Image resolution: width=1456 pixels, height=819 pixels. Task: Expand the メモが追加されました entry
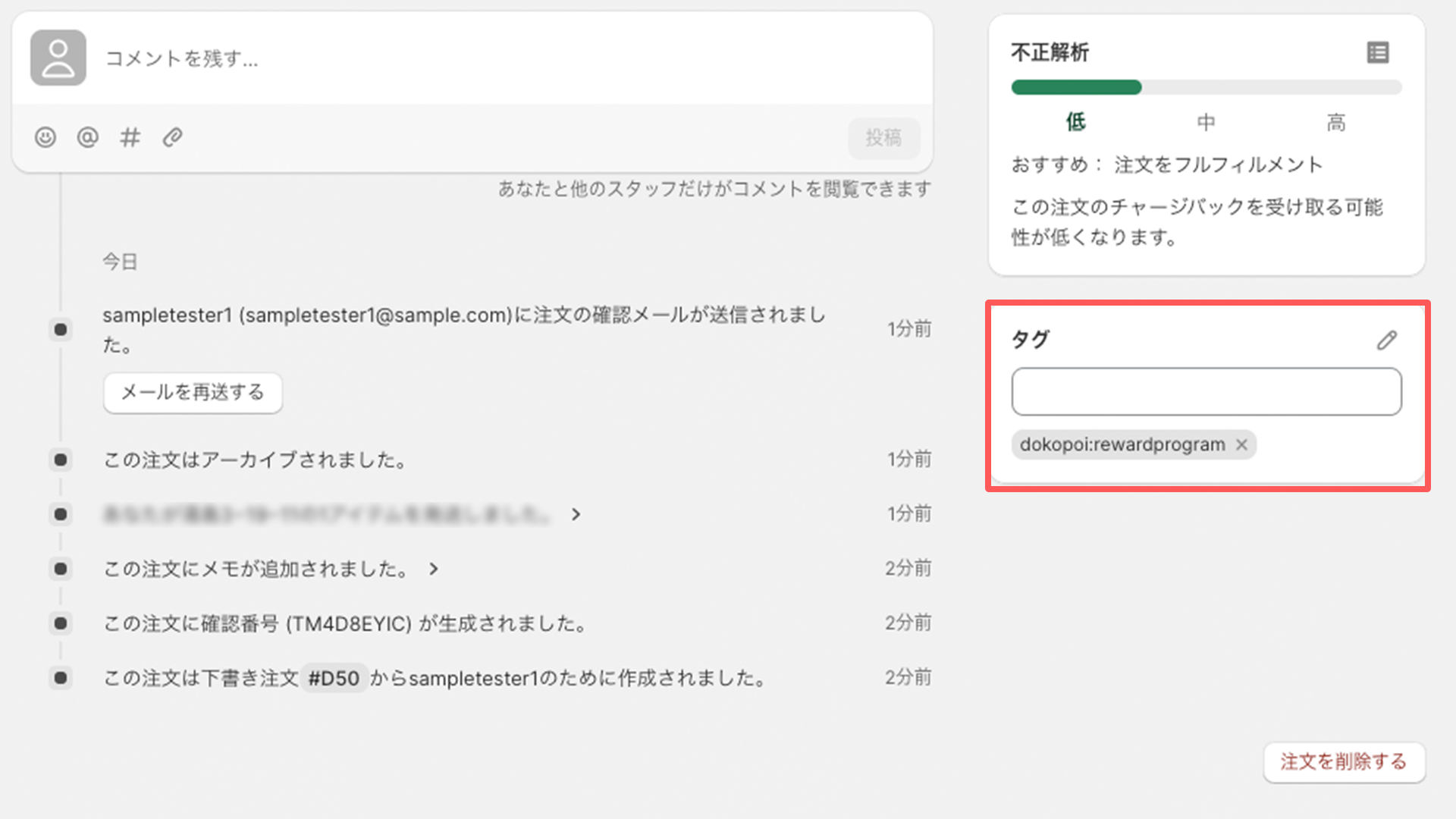pos(433,569)
